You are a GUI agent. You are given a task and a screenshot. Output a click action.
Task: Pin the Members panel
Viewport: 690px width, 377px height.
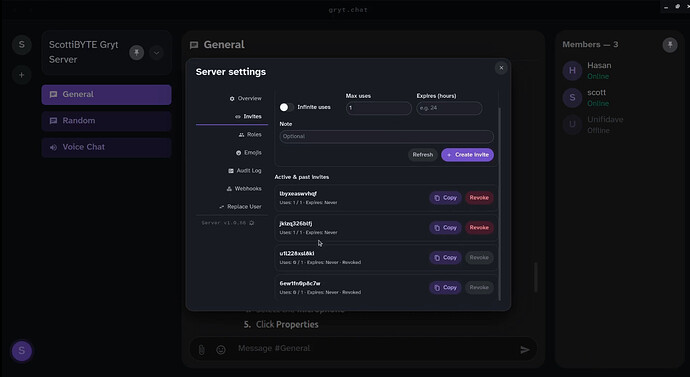[x=670, y=45]
